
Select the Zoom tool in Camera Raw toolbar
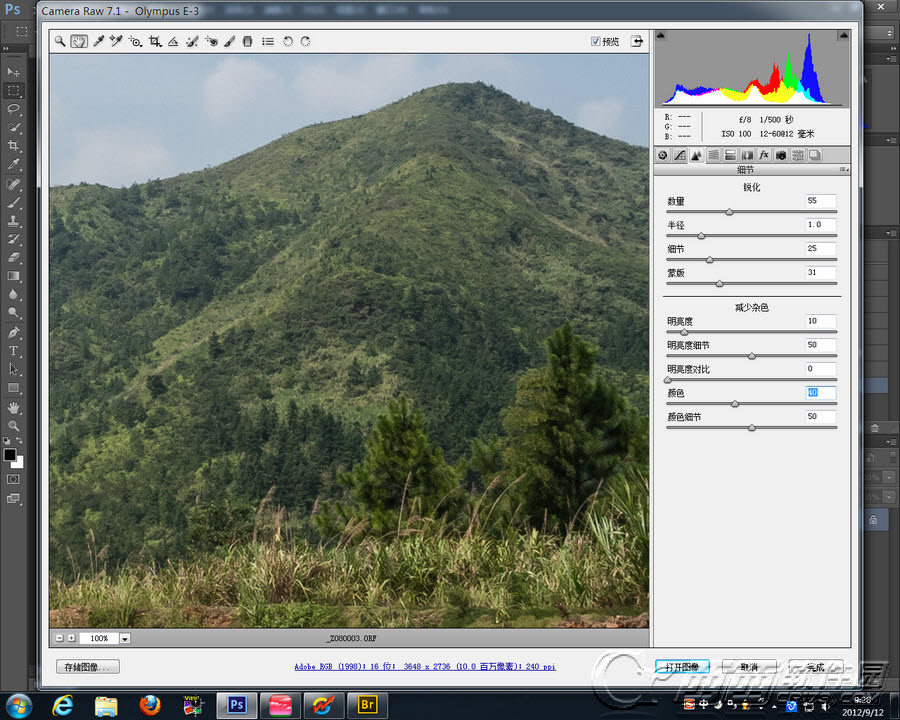pos(60,42)
